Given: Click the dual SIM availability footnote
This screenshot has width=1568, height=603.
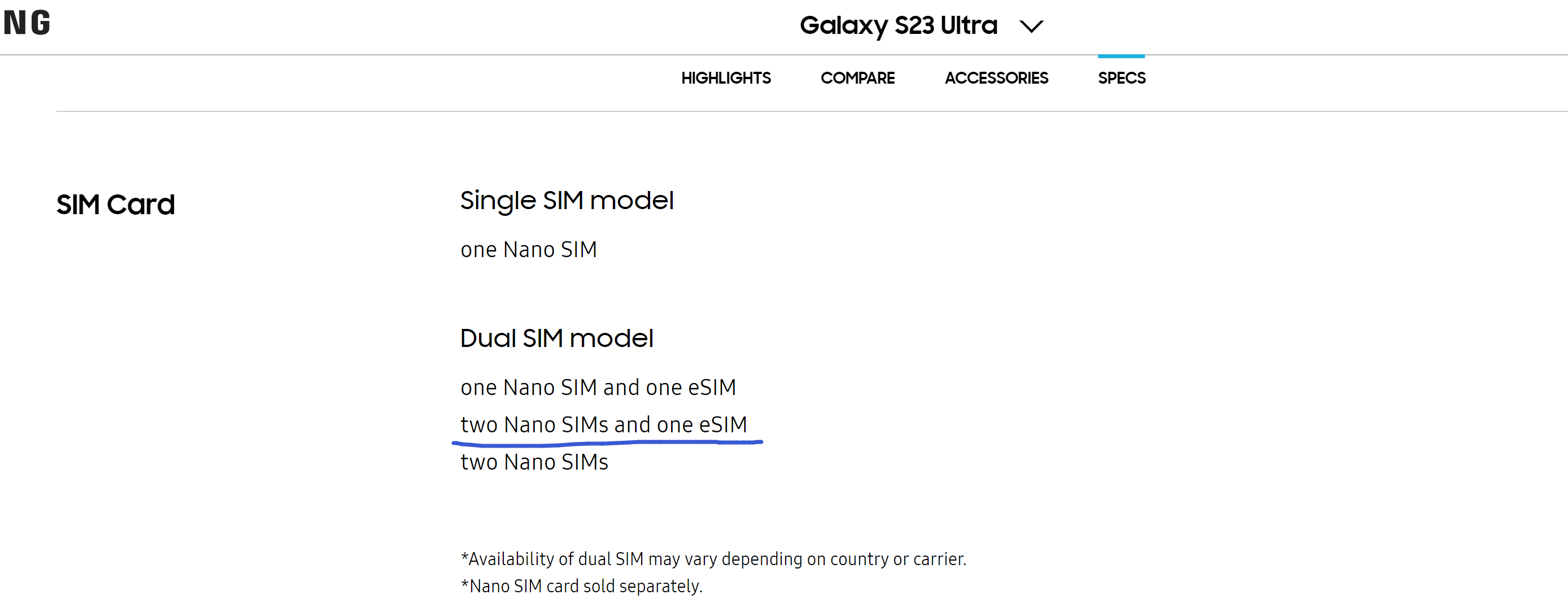Looking at the screenshot, I should pos(713,559).
